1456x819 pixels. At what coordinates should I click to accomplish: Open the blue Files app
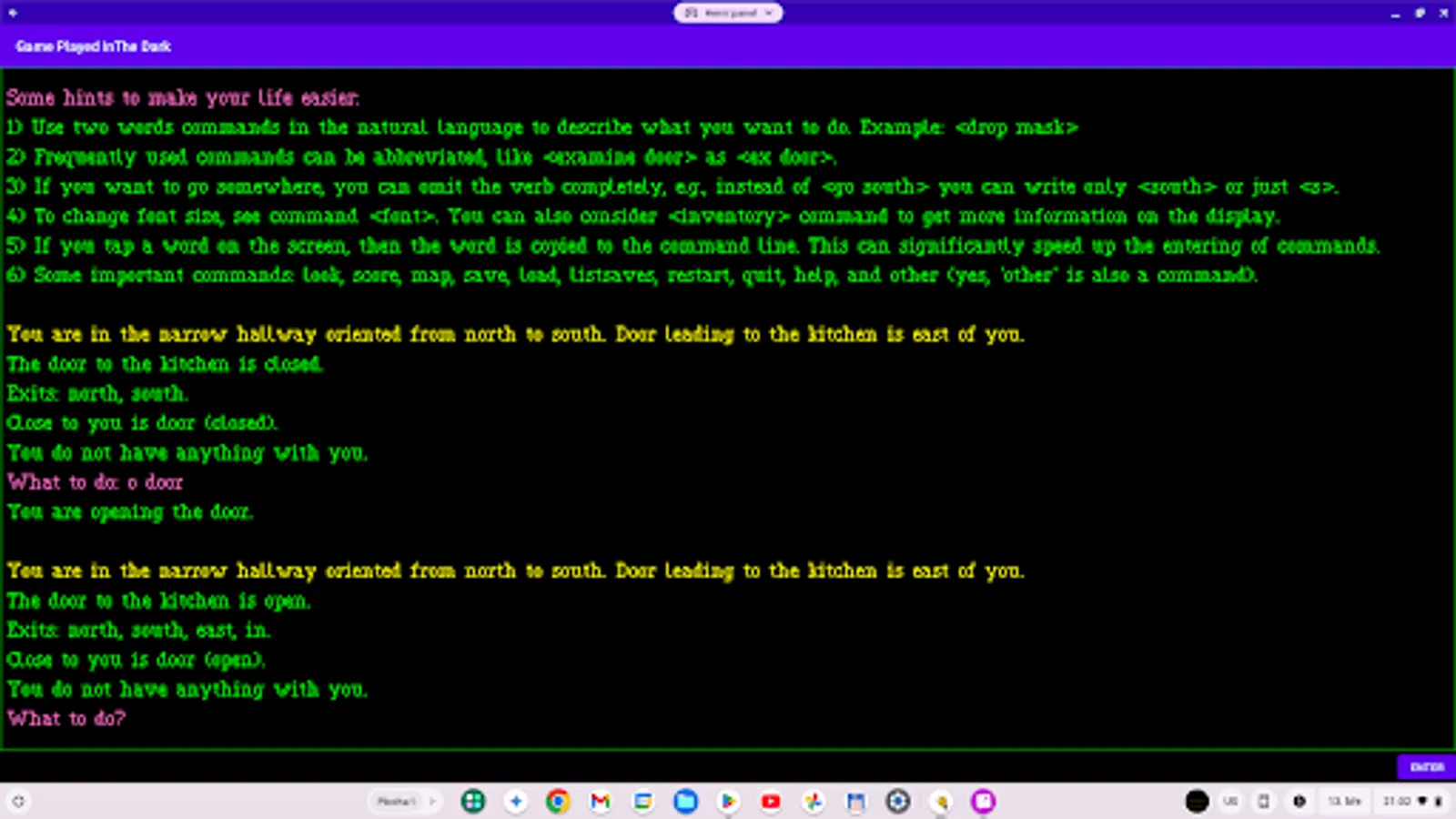pyautogui.click(x=686, y=802)
